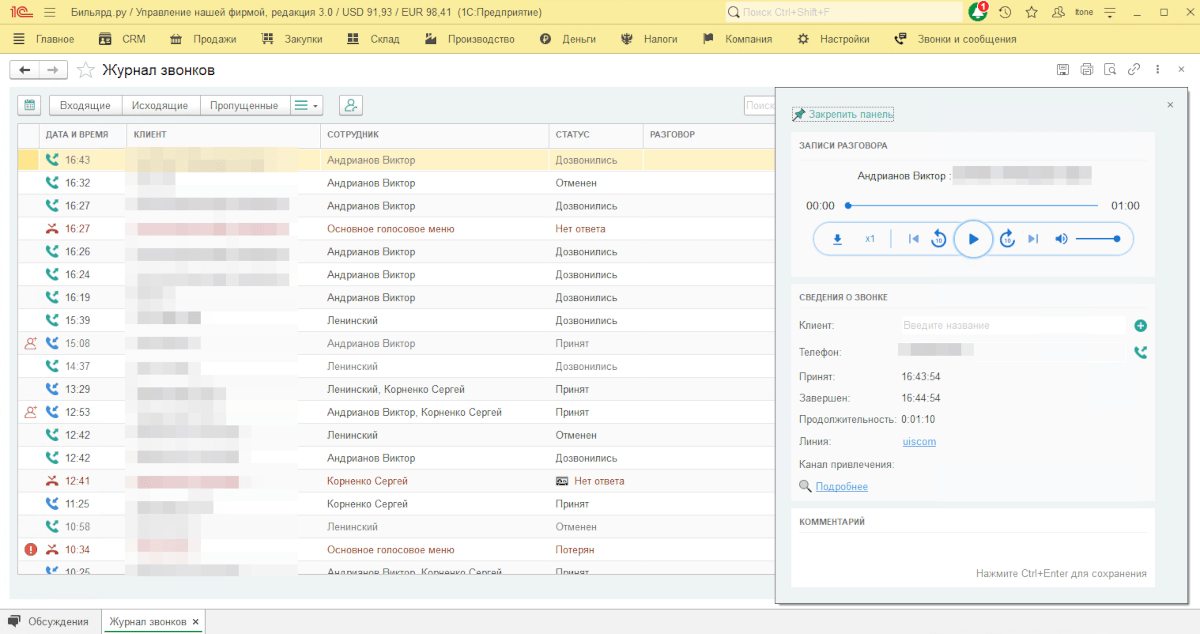Click the add contact icon in toolbar
Image resolution: width=1200 pixels, height=634 pixels.
point(350,105)
